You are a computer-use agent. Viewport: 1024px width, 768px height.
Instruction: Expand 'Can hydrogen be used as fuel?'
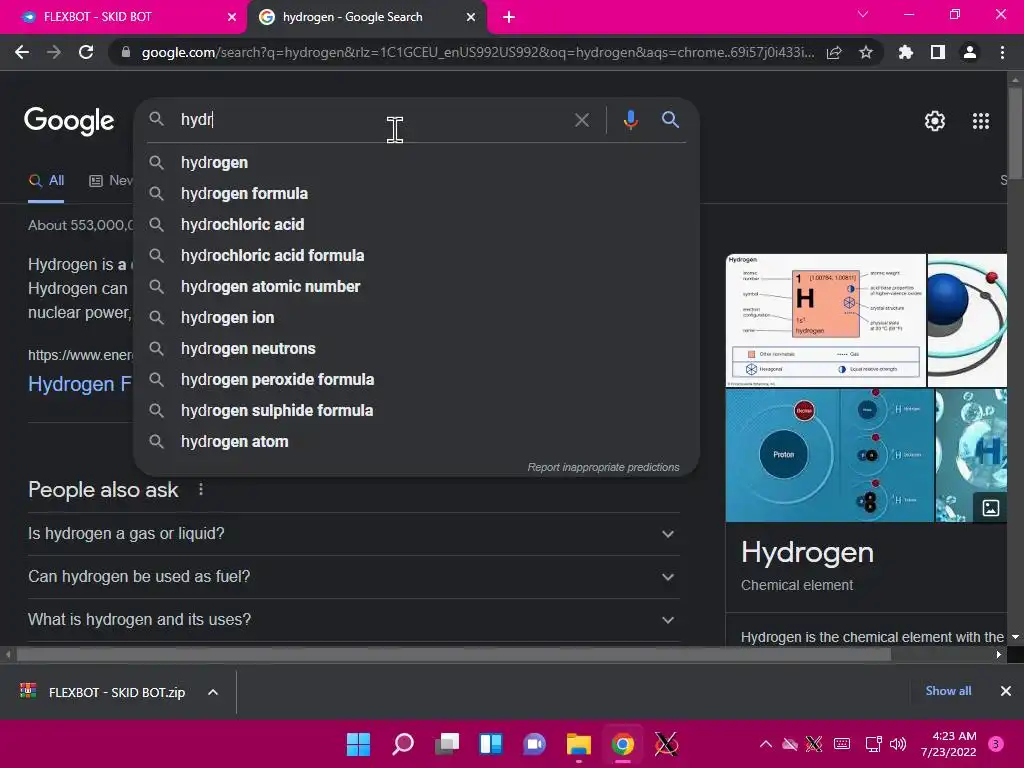(x=353, y=577)
